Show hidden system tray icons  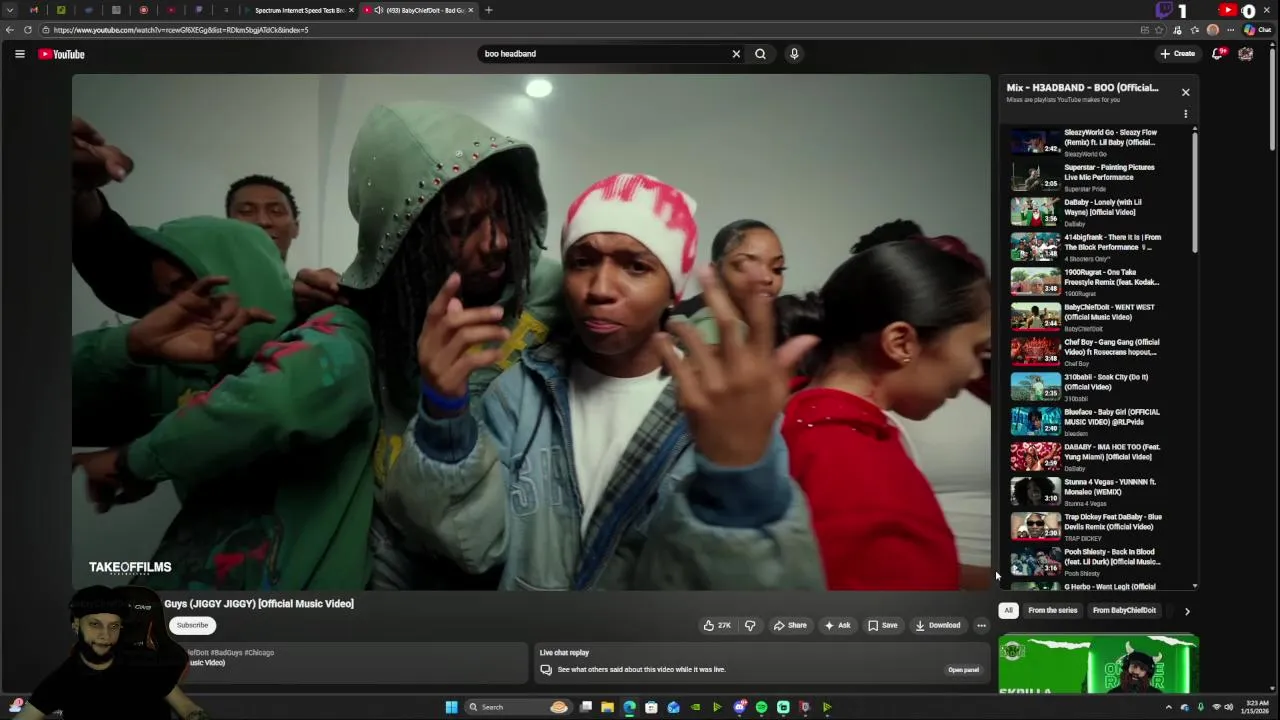click(x=1168, y=707)
